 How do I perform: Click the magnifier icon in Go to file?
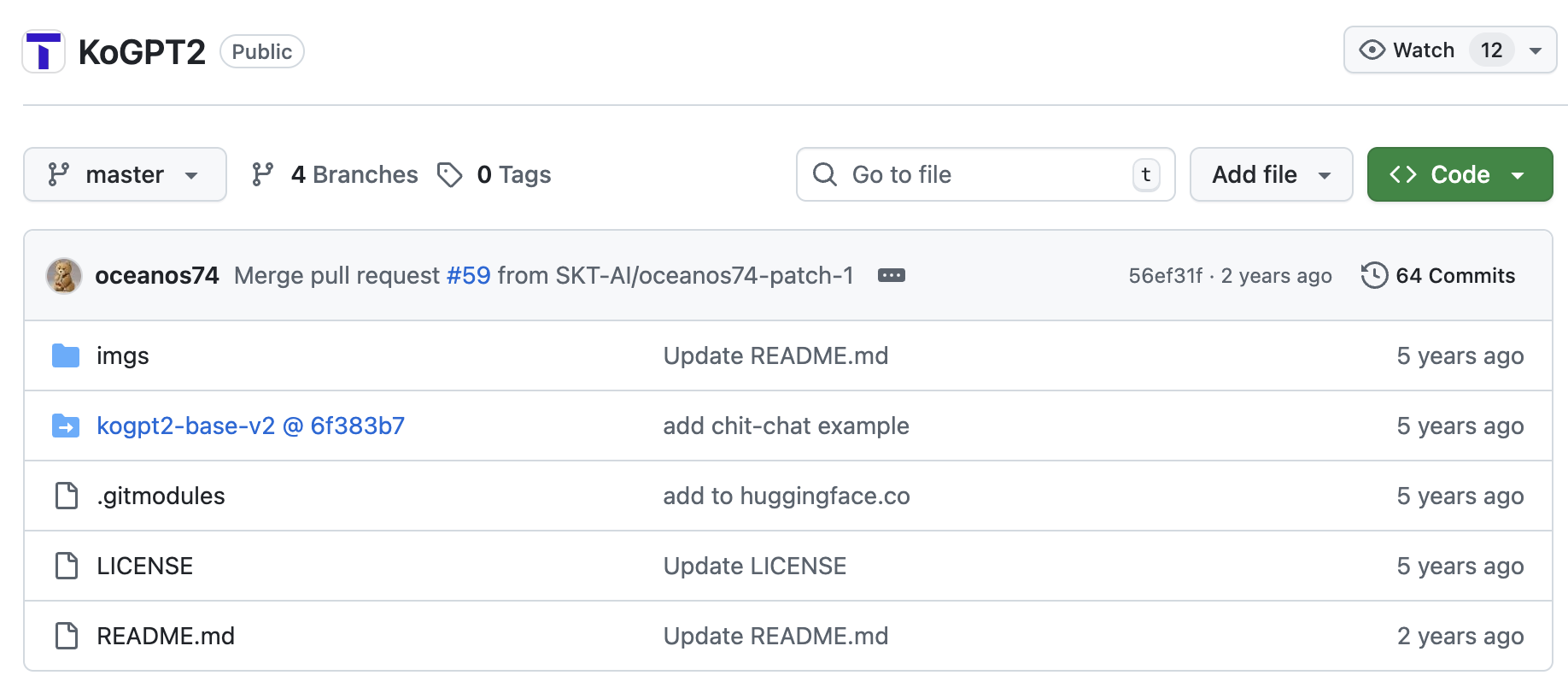(825, 174)
